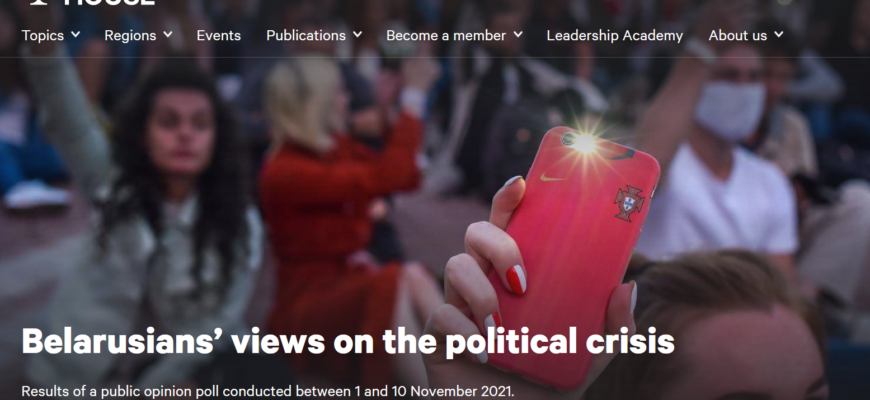Expand the Publications dropdown chevron
This screenshot has height=400, width=870.
[x=357, y=34]
